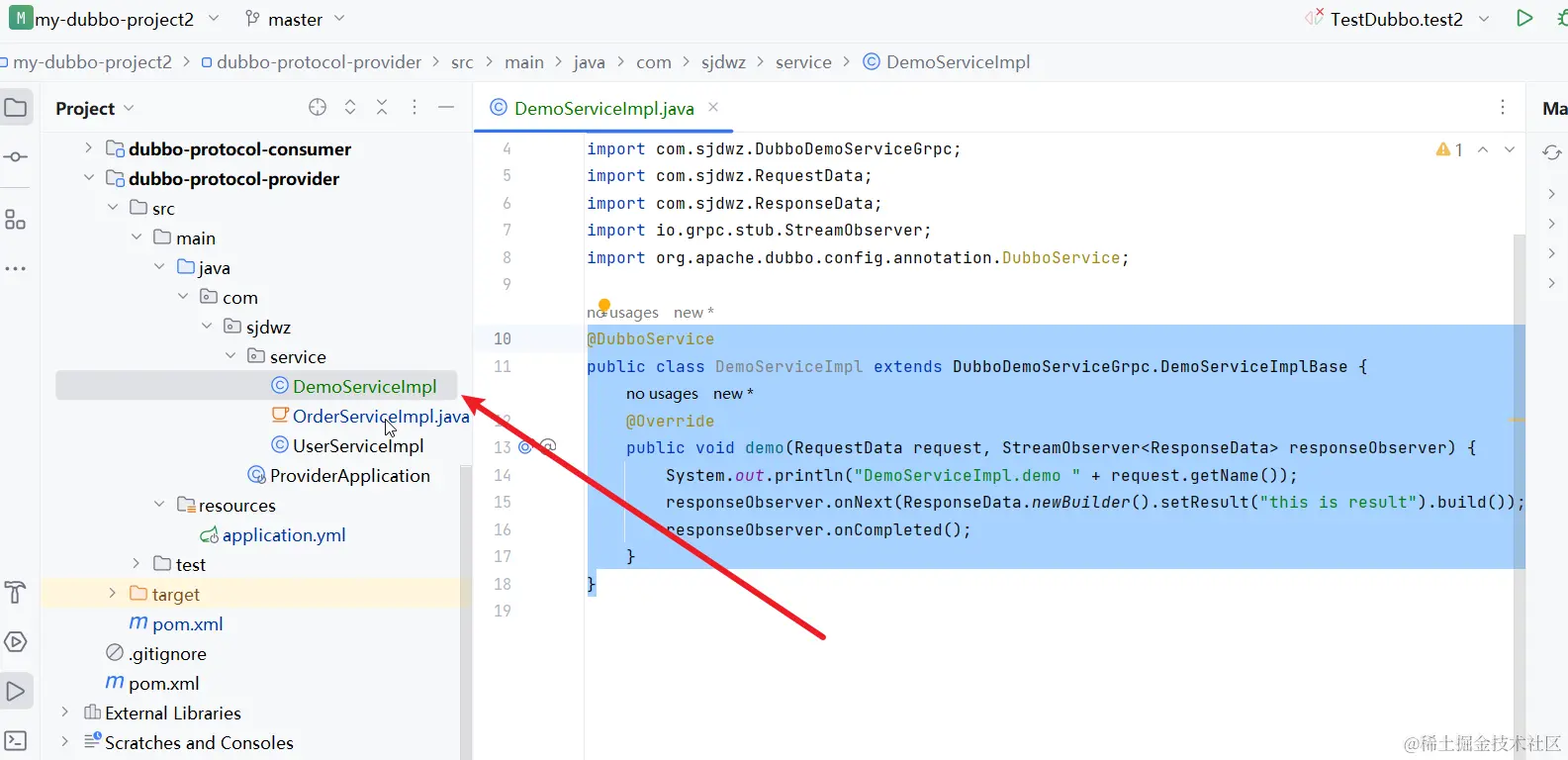The width and height of the screenshot is (1568, 760).
Task: Click the 'new *' author hint above @DubboService
Action: click(693, 313)
